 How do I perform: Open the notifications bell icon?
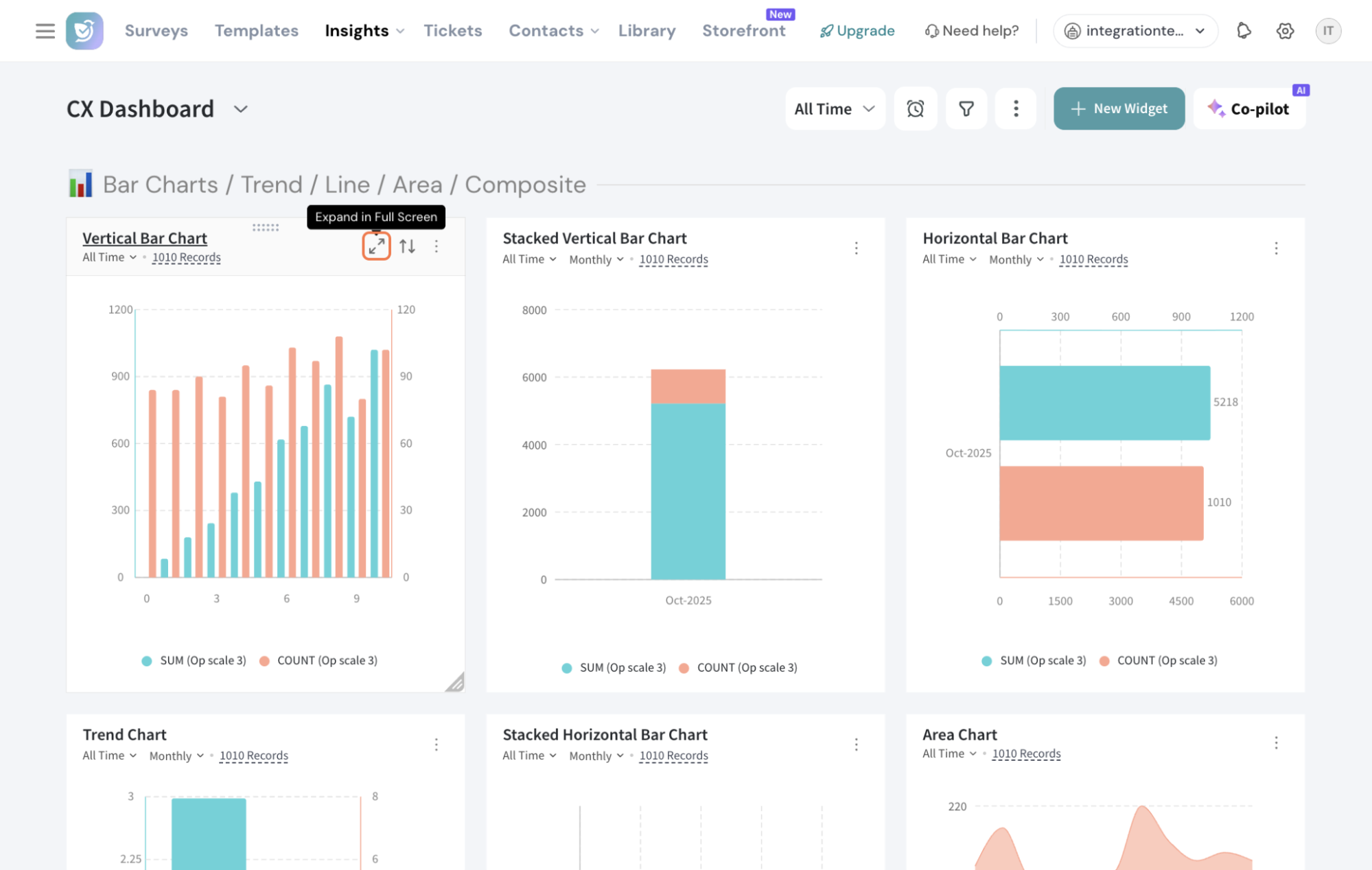(x=1244, y=31)
